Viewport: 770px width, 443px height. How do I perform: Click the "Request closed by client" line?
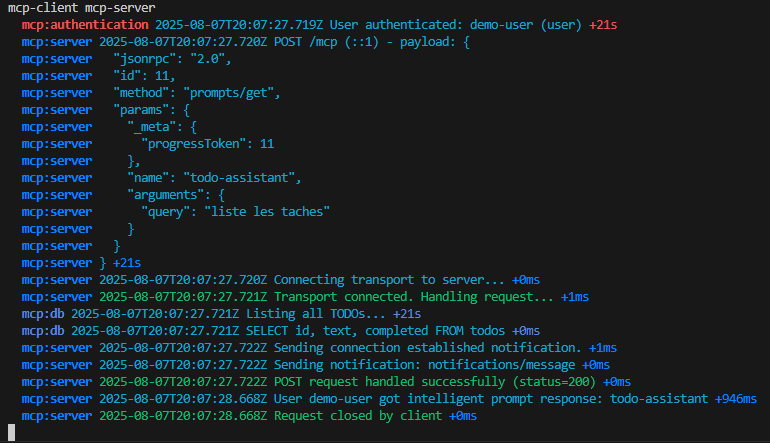pyautogui.click(x=249, y=416)
